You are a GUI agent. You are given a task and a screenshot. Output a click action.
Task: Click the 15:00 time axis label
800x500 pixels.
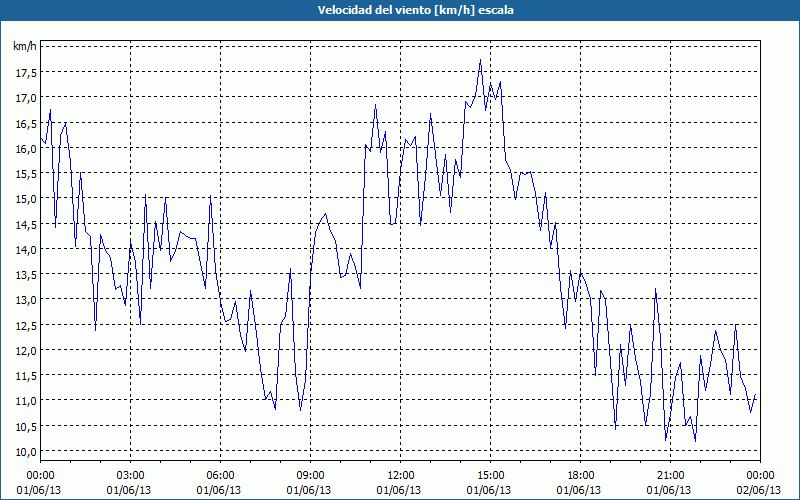[490, 476]
